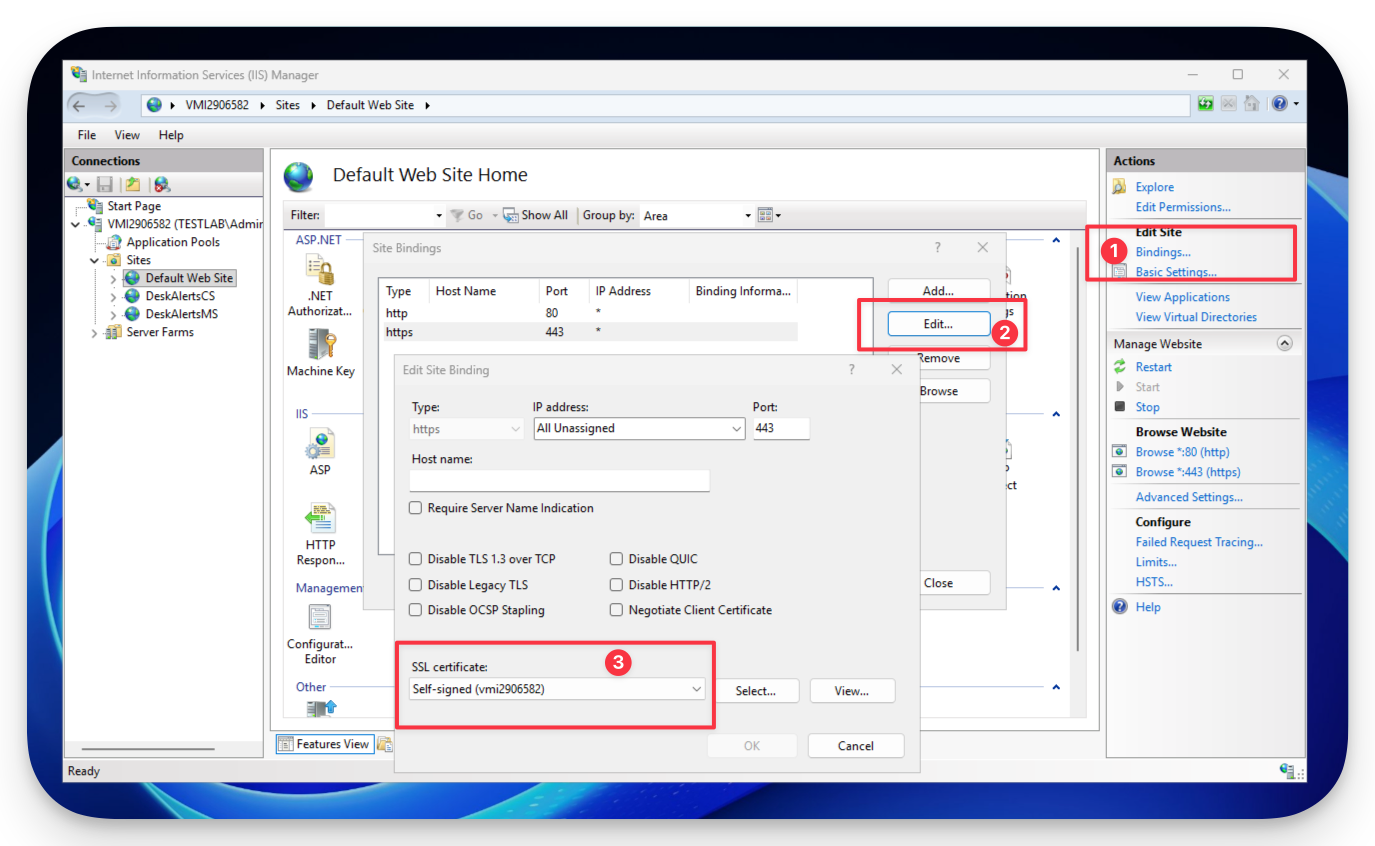This screenshot has height=846, width=1375.
Task: Click the back navigation arrow
Action: [79, 104]
